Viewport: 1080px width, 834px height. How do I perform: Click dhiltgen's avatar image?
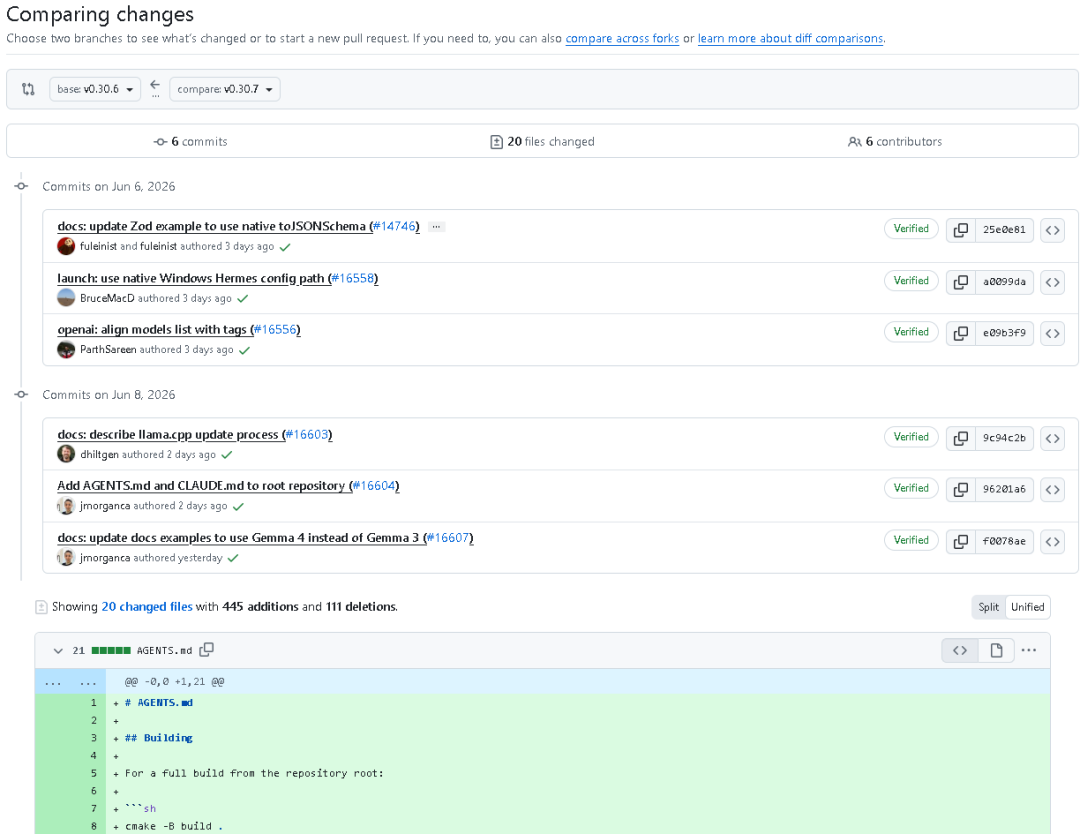pos(66,455)
